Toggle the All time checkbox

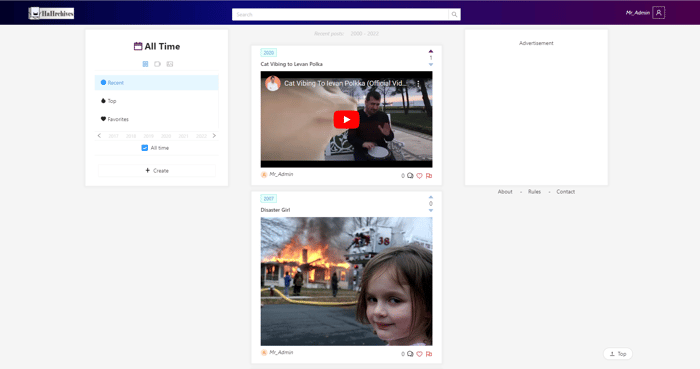click(x=145, y=148)
